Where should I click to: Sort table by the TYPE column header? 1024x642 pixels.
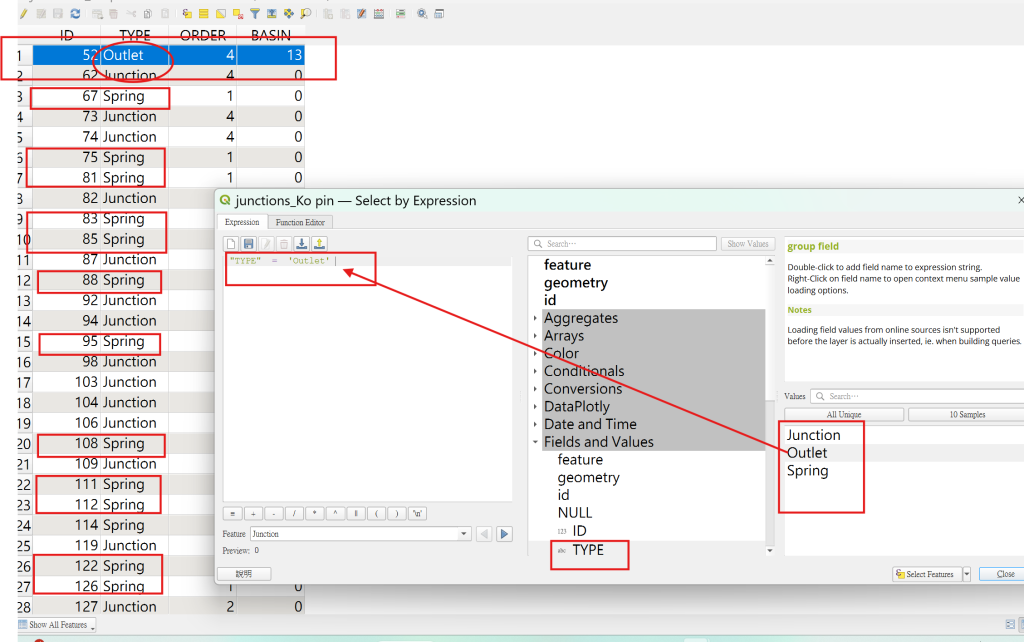point(135,35)
